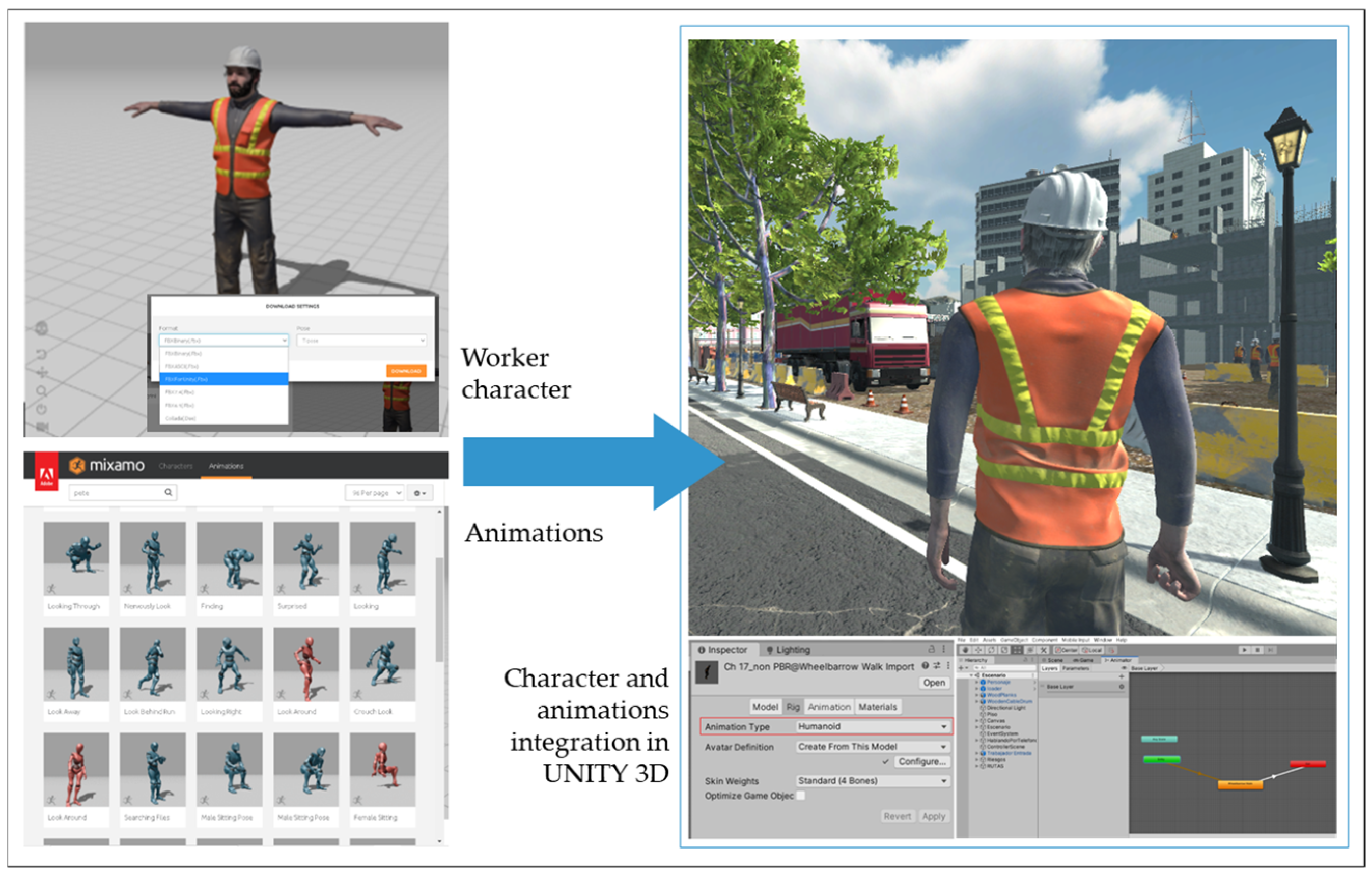Click the Unity Step frame button

click(1271, 650)
